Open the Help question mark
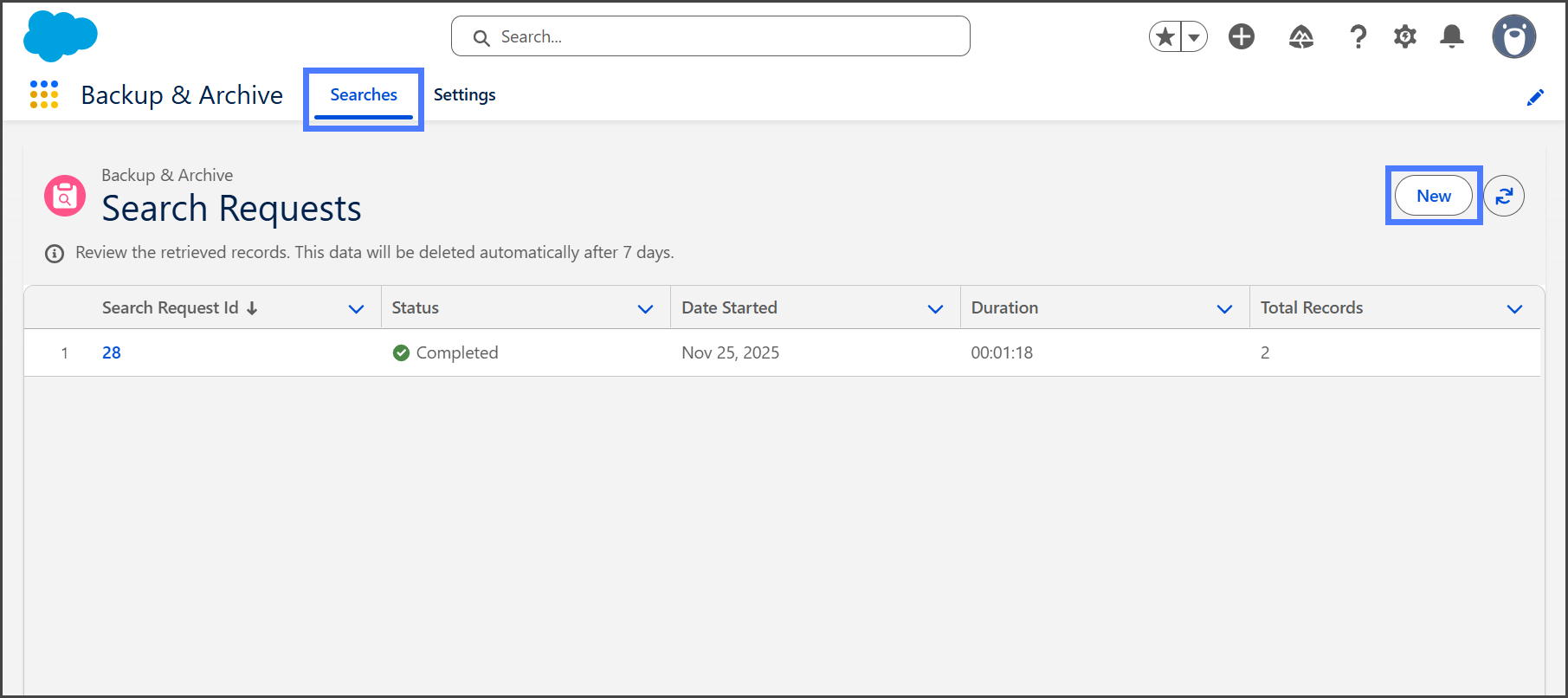The width and height of the screenshot is (1568, 698). (x=1358, y=36)
